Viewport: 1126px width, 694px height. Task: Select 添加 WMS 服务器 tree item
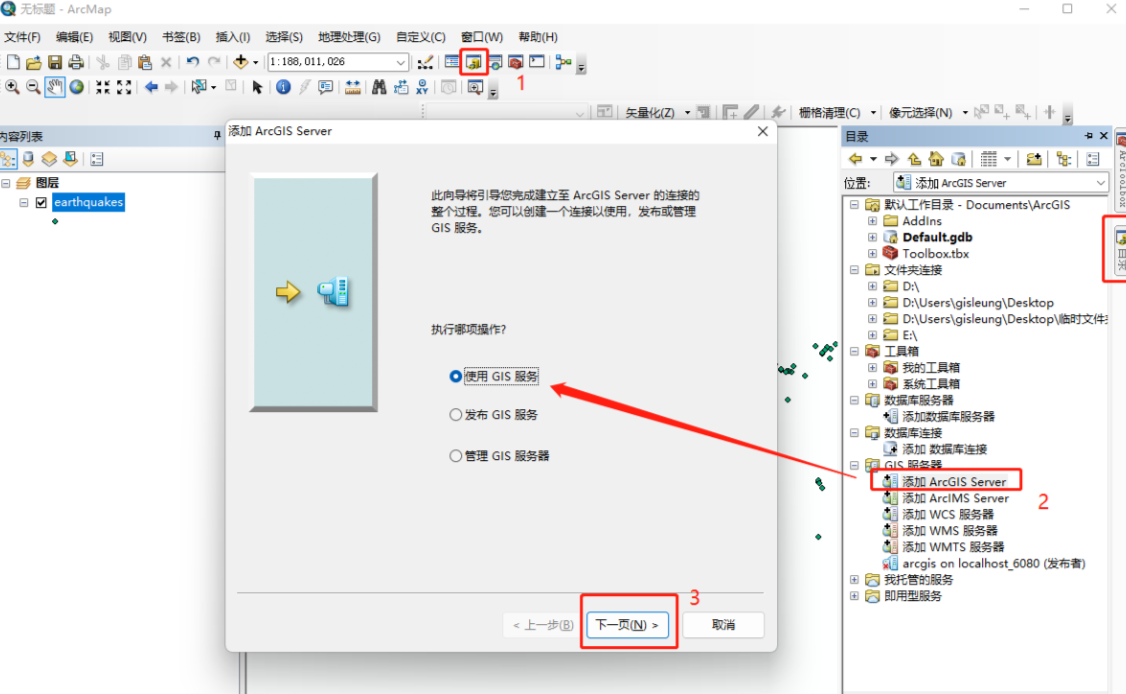point(949,531)
